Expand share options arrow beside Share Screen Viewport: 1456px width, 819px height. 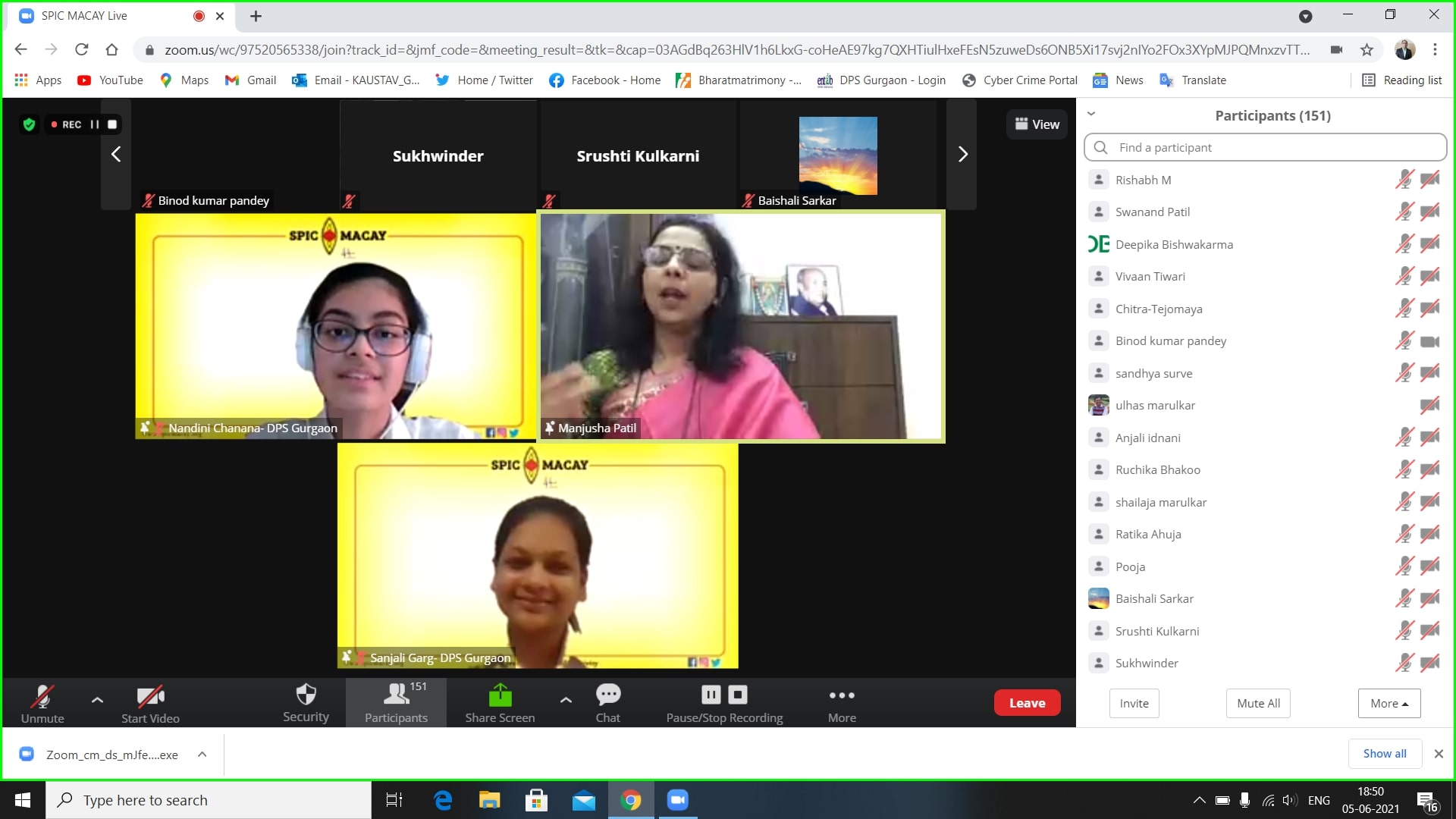pos(566,700)
